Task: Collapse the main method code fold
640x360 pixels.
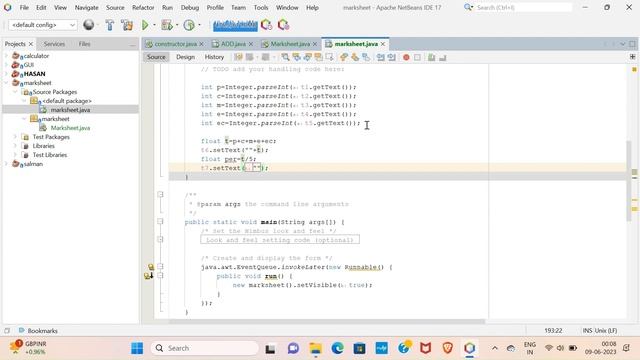Action: (160, 222)
